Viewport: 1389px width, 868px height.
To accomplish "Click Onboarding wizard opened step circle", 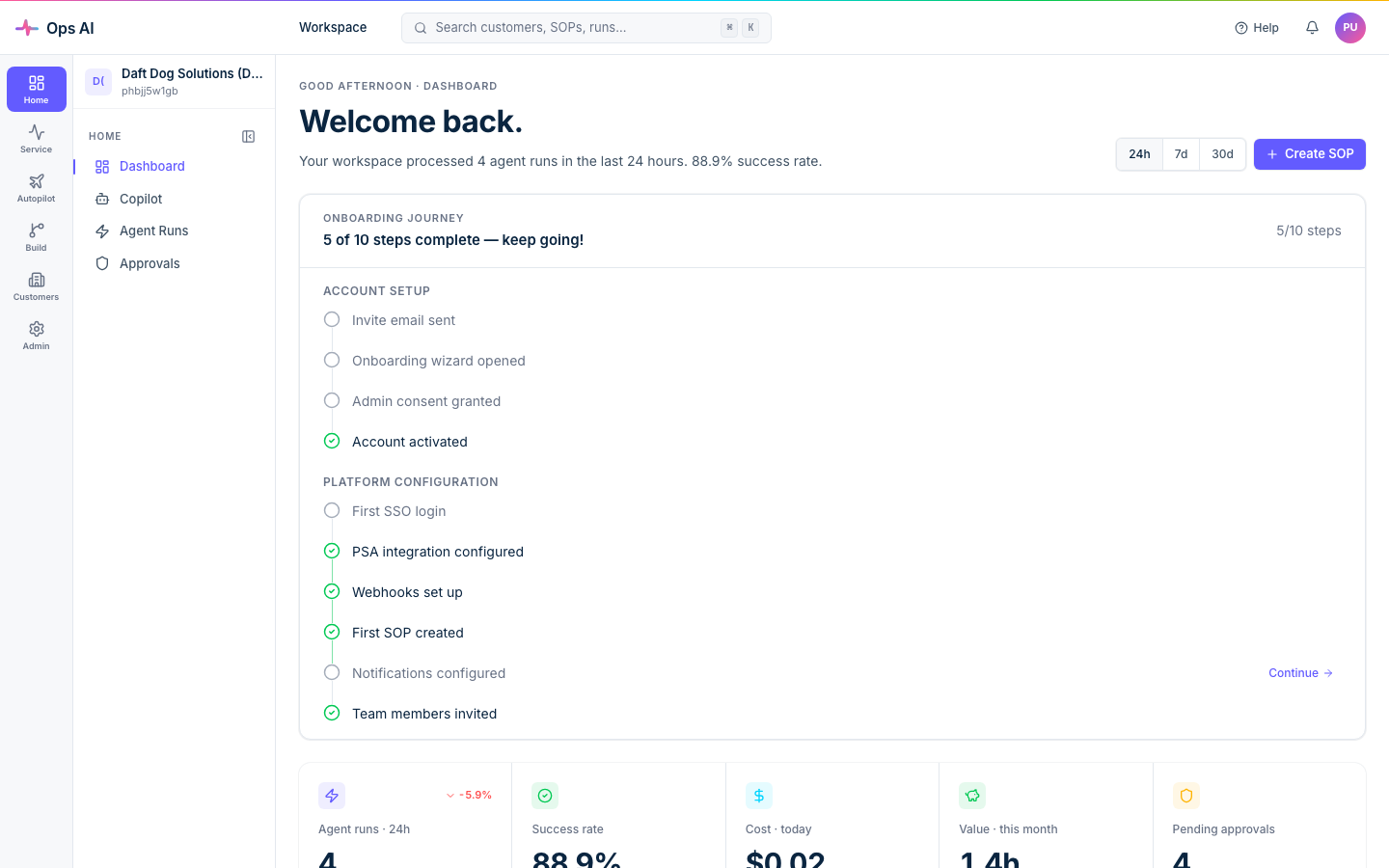I will tap(332, 360).
